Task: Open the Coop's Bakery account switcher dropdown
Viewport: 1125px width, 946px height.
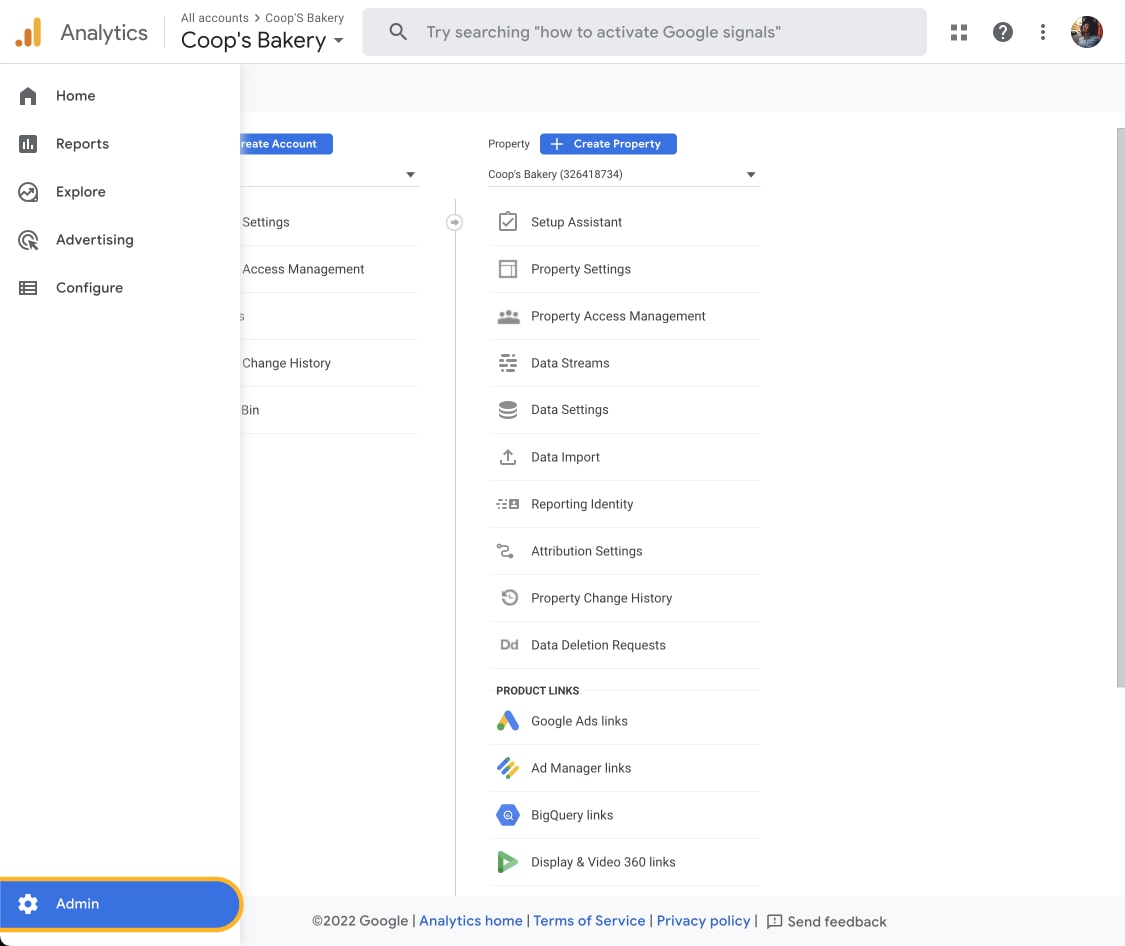Action: tap(262, 40)
